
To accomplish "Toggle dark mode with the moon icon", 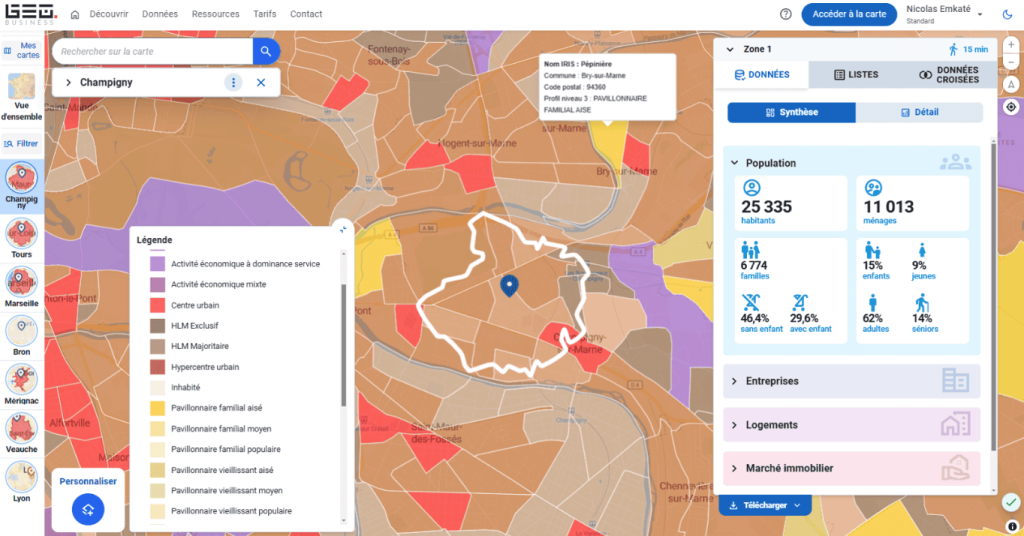I will (x=1006, y=14).
